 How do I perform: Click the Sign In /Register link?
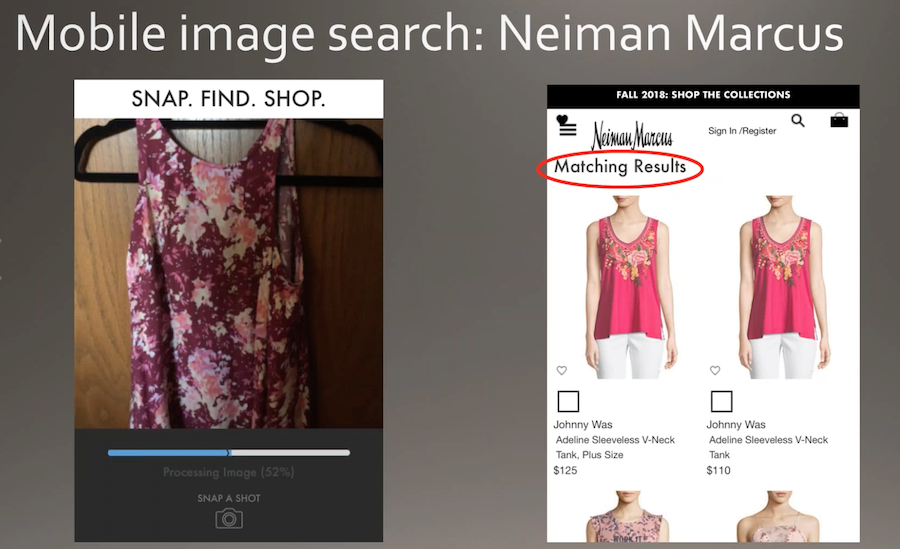click(x=742, y=131)
